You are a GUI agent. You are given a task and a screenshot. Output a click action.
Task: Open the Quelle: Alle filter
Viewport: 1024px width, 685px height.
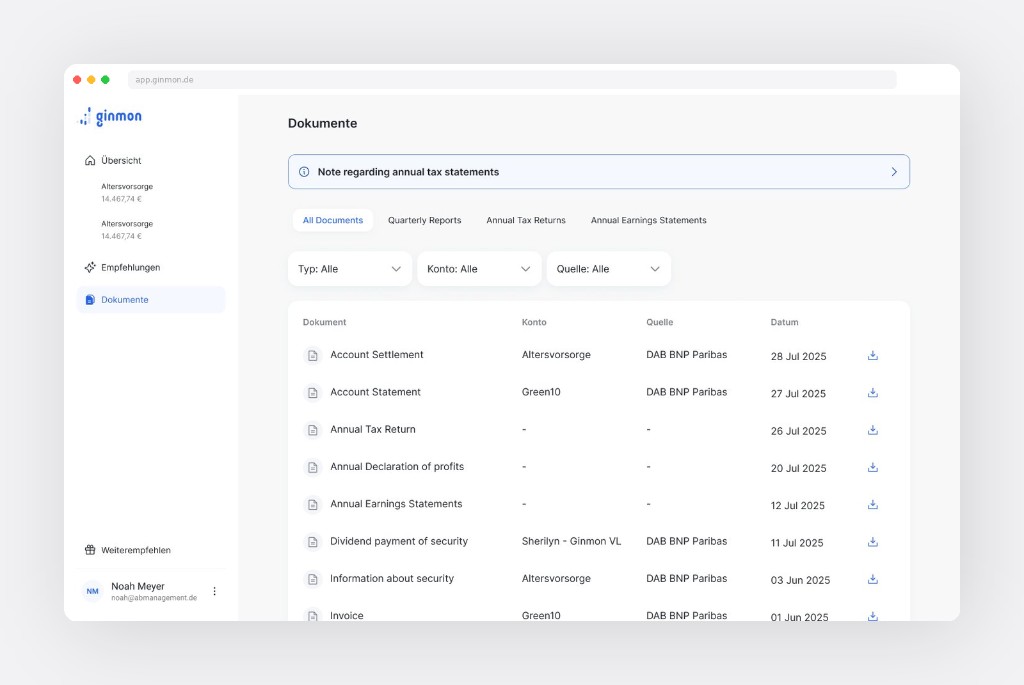click(608, 269)
